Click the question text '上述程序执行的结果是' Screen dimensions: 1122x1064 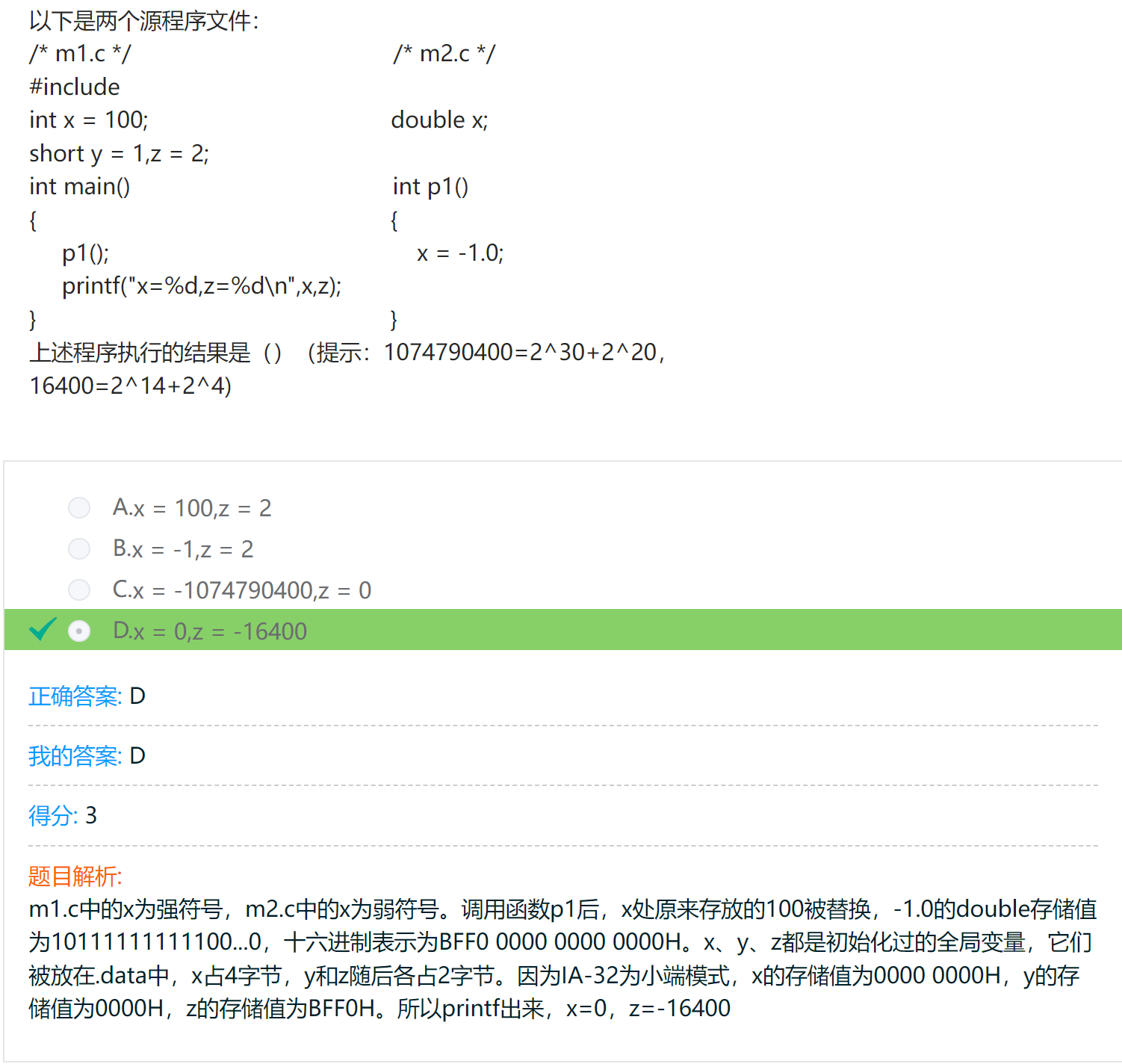click(140, 353)
